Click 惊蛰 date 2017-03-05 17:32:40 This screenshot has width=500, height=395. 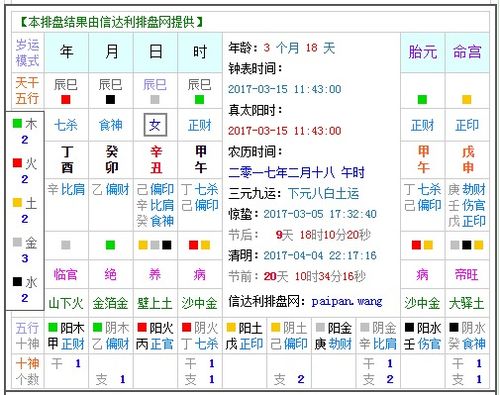pyautogui.click(x=320, y=214)
